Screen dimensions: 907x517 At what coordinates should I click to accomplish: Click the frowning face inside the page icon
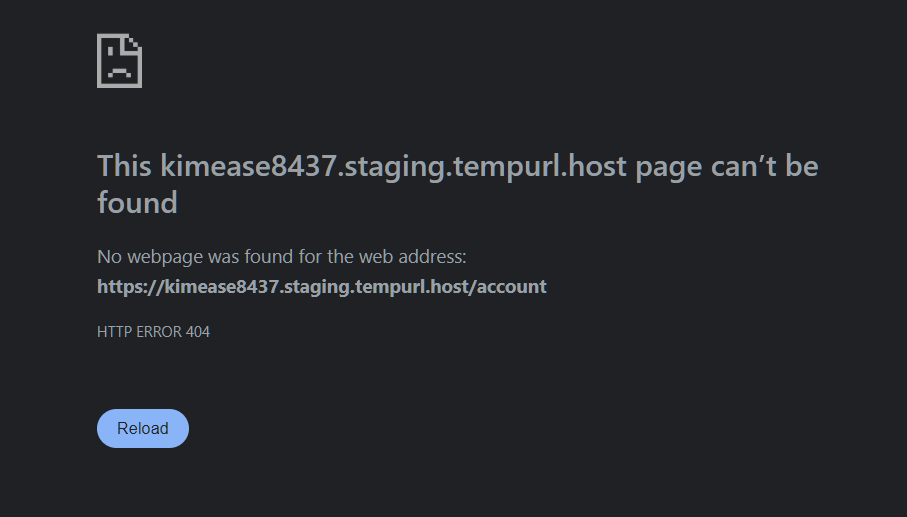pyautogui.click(x=117, y=69)
